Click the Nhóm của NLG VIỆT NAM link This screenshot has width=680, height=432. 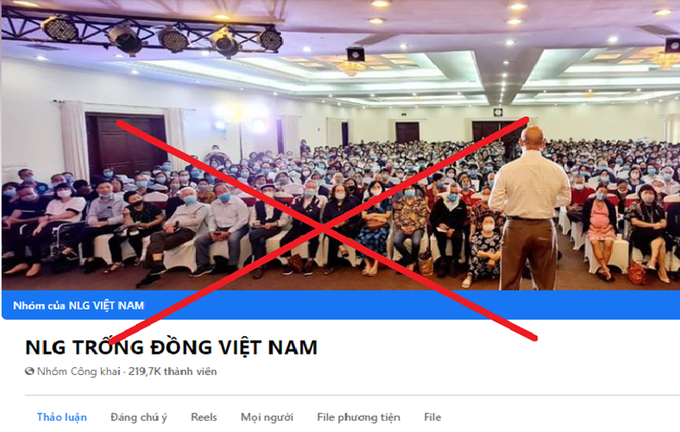coord(78,306)
